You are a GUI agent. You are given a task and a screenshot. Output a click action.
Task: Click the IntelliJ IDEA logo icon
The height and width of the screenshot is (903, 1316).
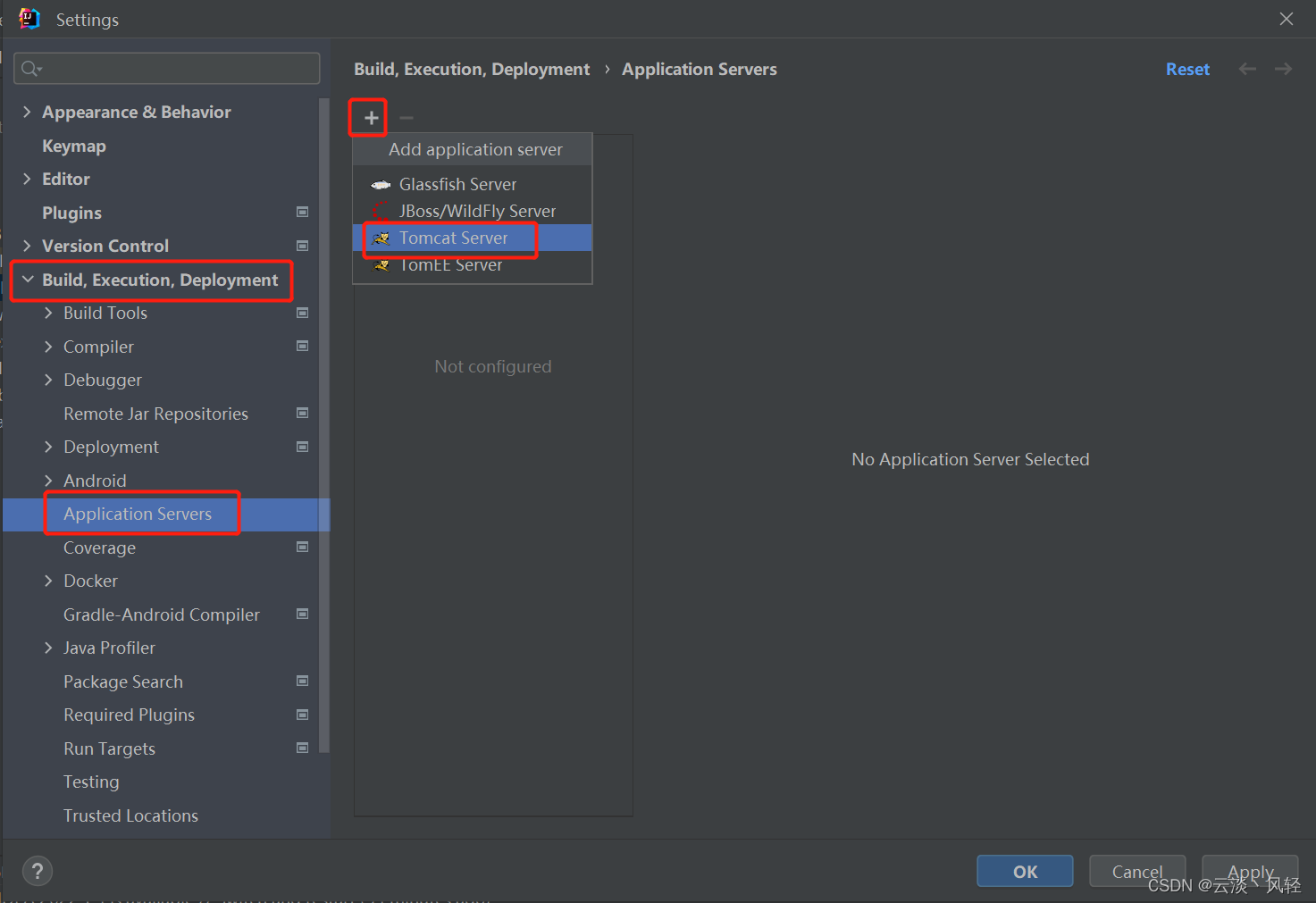click(29, 19)
